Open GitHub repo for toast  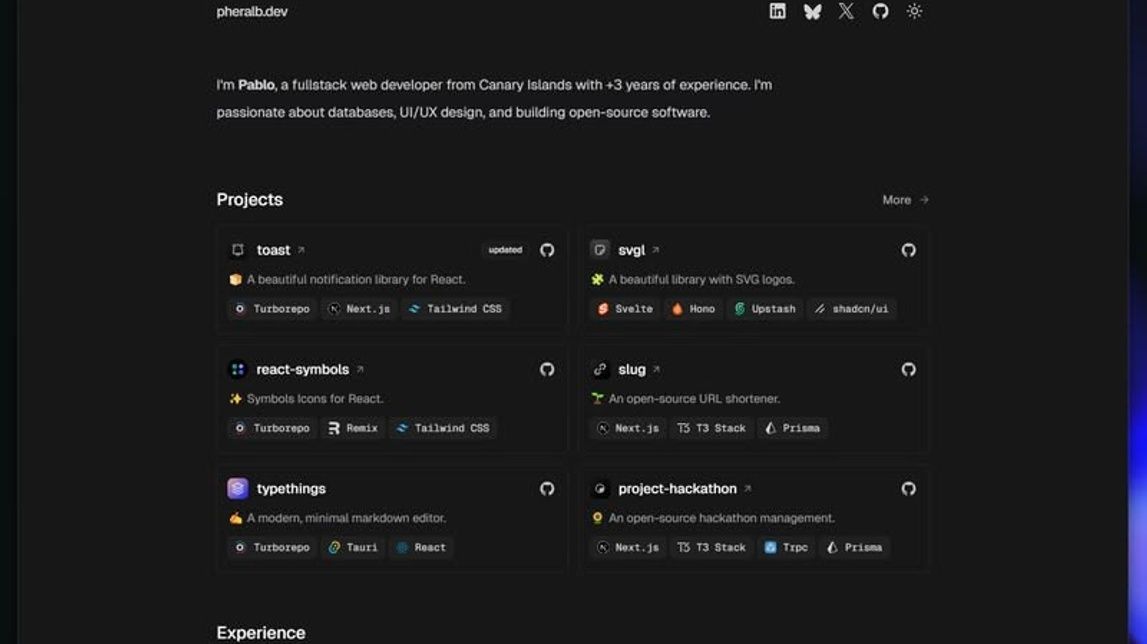547,250
